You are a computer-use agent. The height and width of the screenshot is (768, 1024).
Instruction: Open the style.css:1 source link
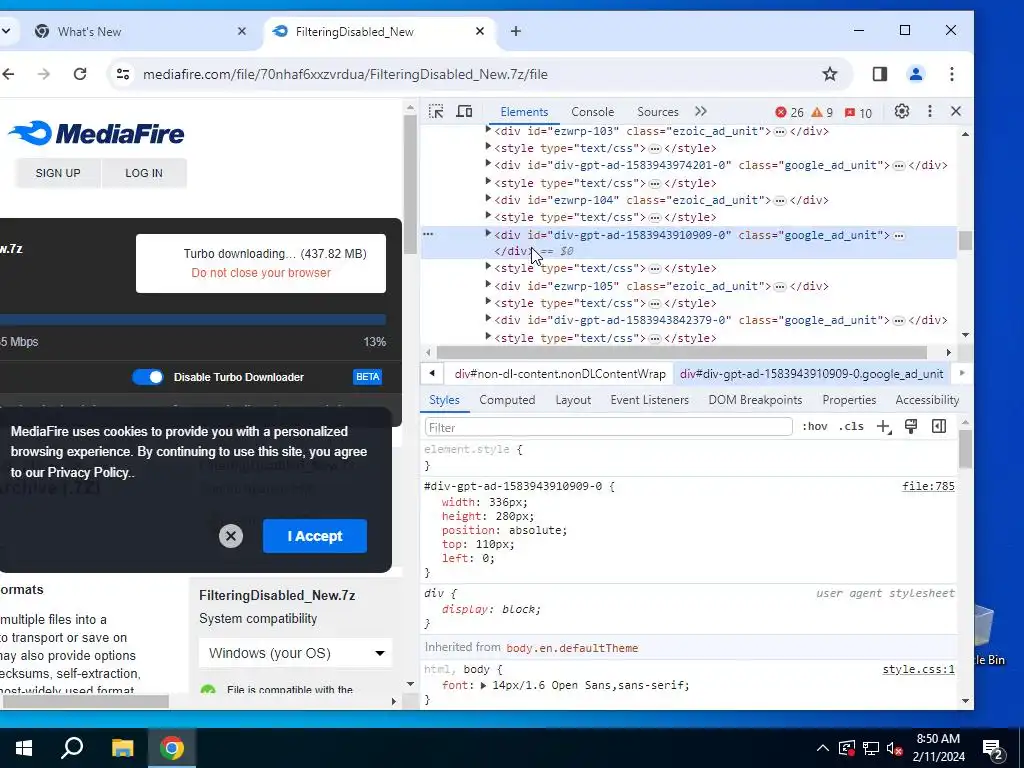[918, 669]
